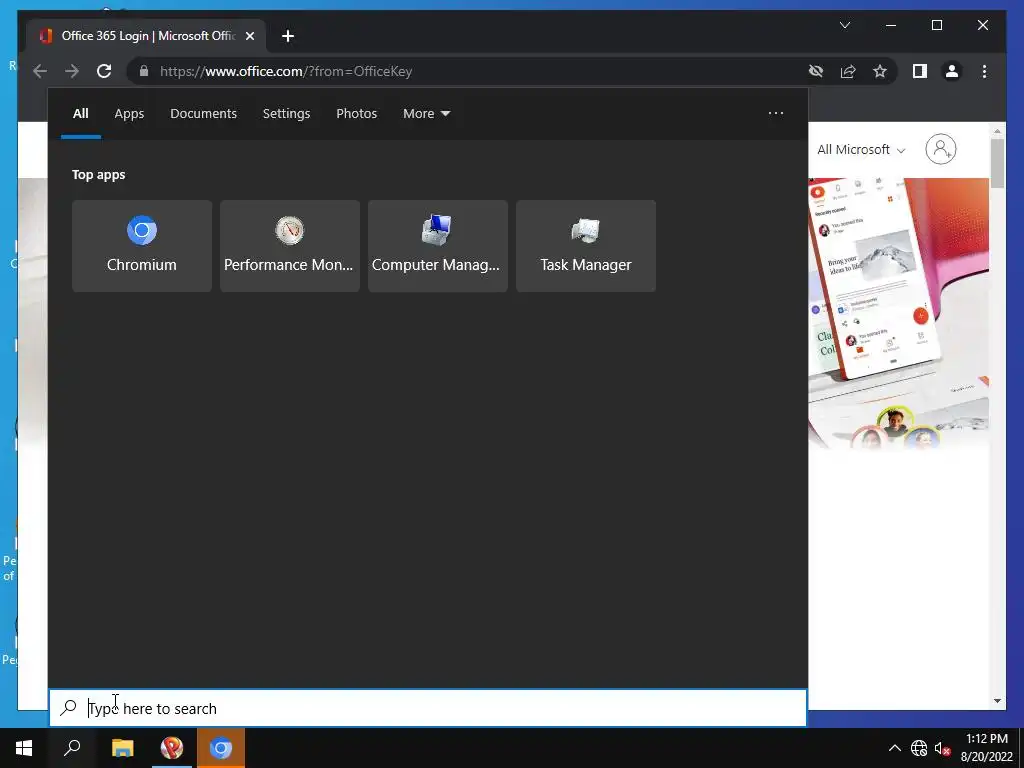
Task: Close the Office 365 Login tab
Action: tap(249, 36)
